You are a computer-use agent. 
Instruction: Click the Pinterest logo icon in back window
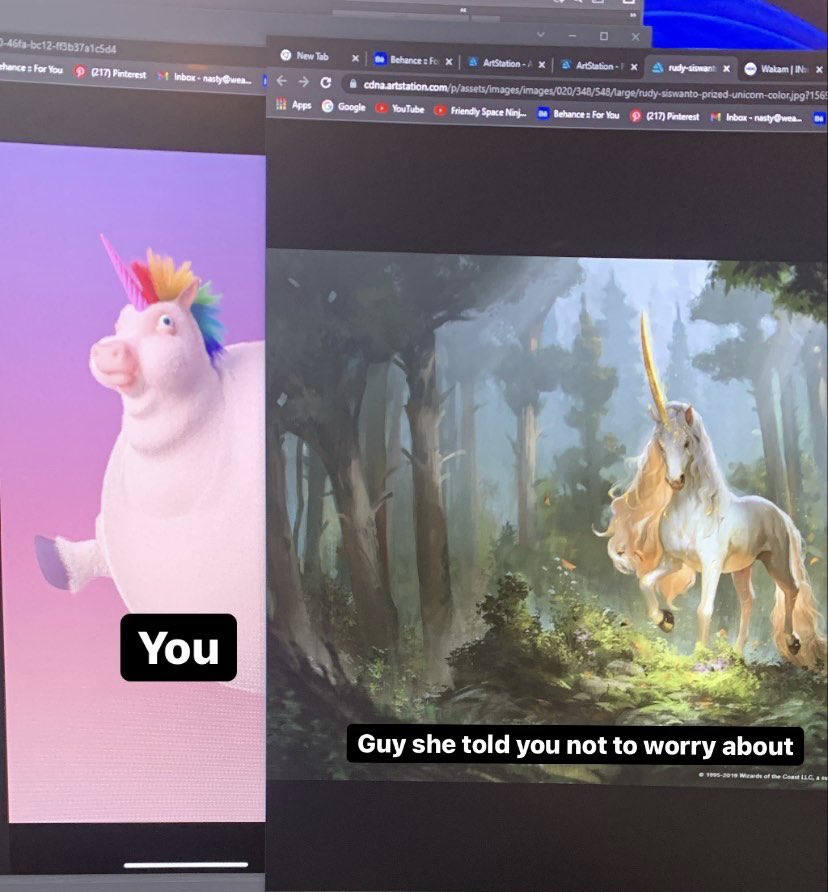pyautogui.click(x=80, y=71)
